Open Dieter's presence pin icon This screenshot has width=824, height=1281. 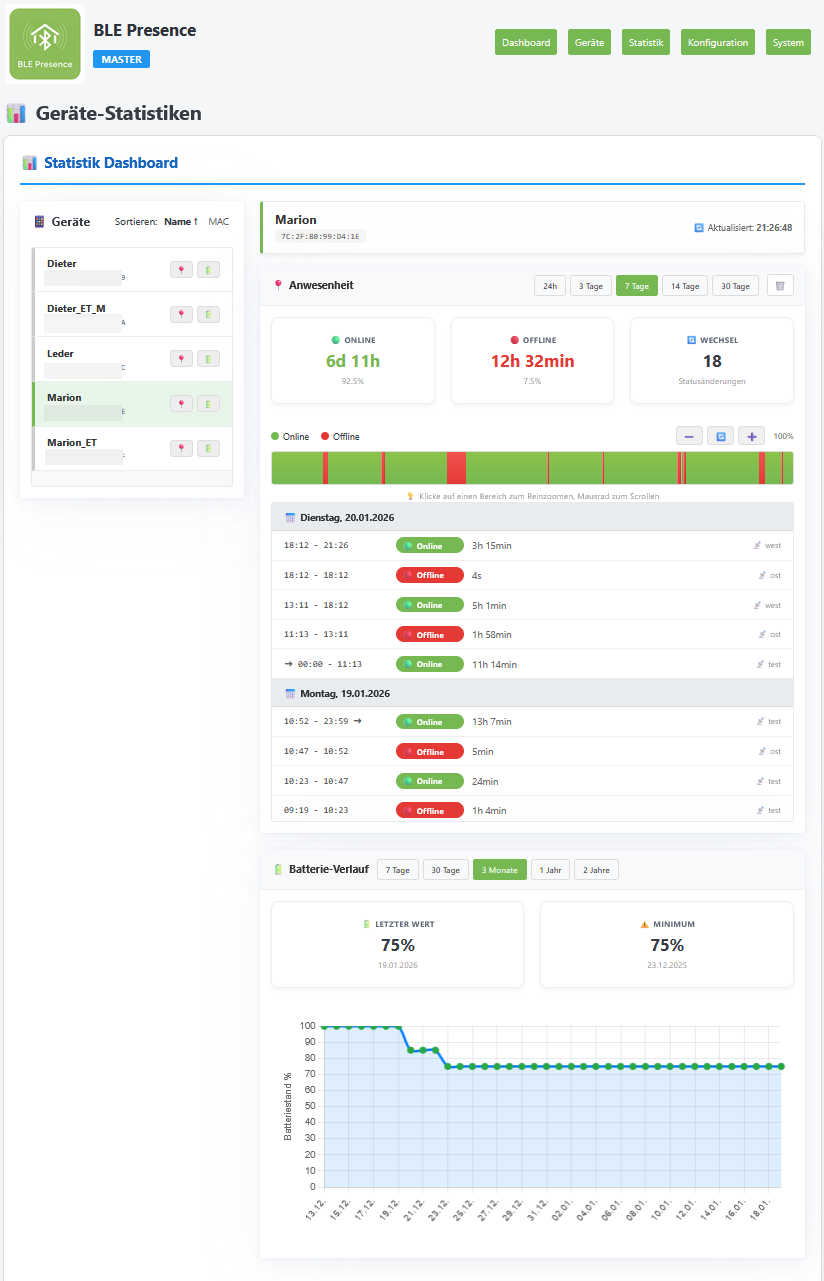point(181,270)
